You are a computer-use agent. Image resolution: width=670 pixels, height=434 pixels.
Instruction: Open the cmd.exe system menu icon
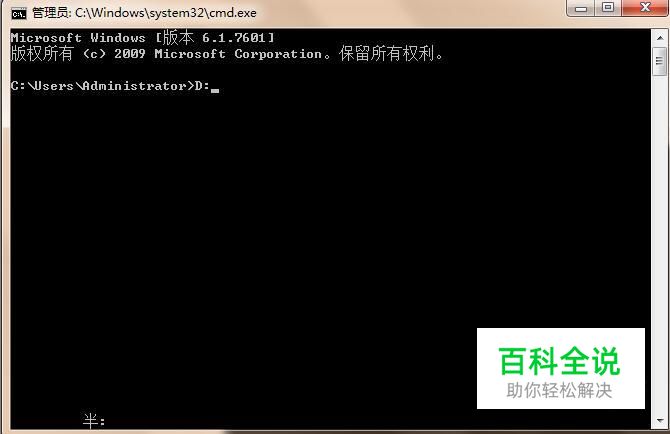pos(19,14)
